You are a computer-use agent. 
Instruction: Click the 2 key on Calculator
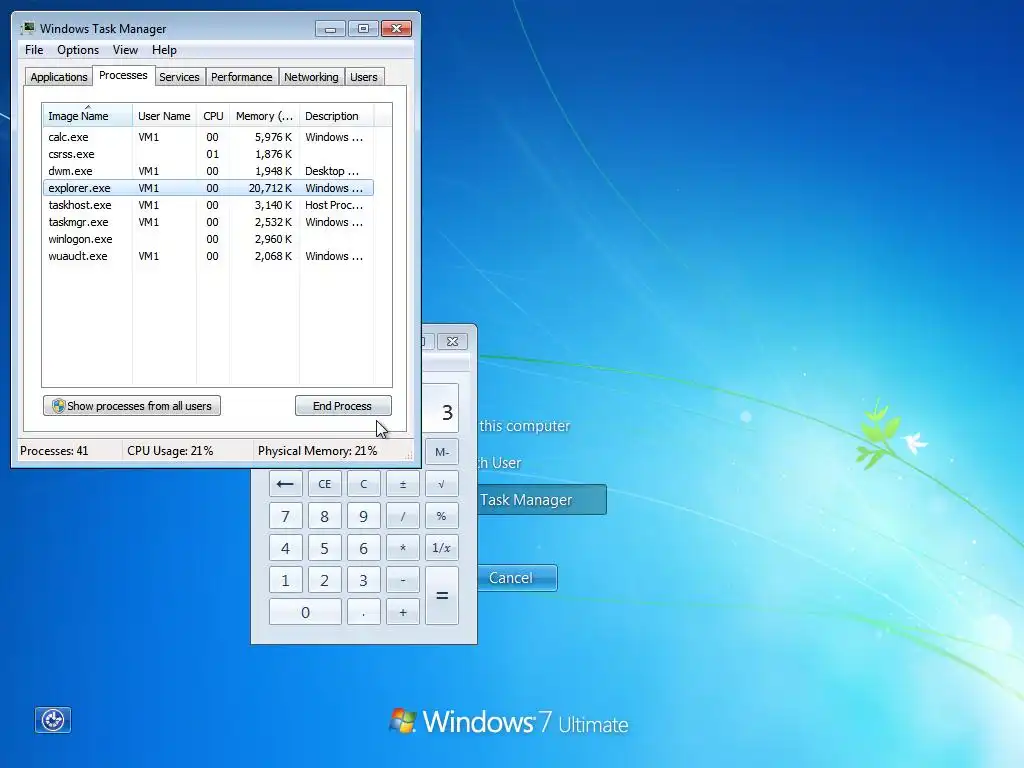[325, 580]
